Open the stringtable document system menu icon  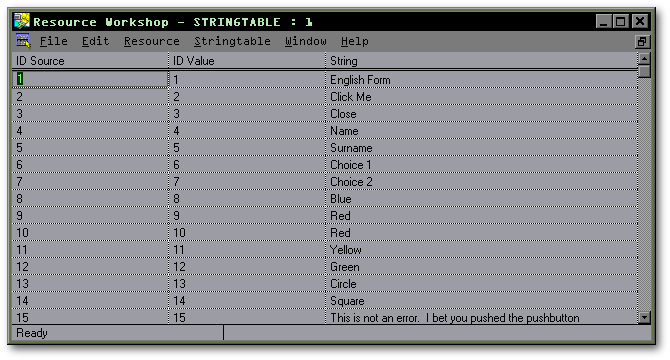tap(23, 41)
